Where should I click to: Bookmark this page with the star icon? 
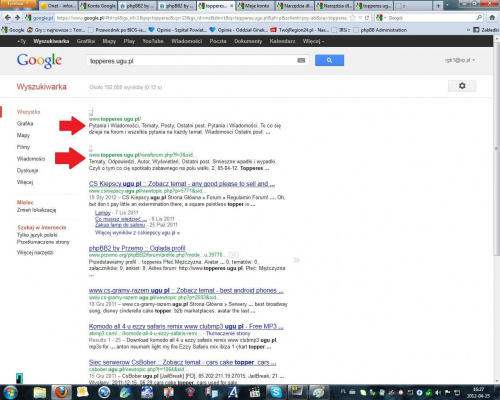click(x=353, y=18)
